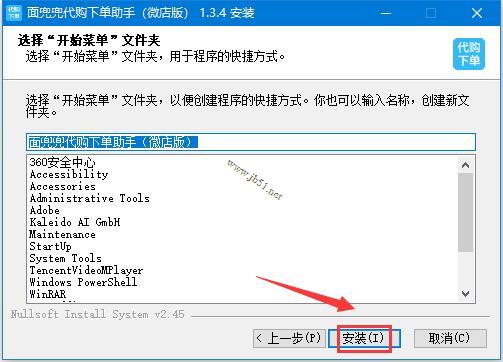Choose the TencentVideoMPlayer folder
The image size is (503, 362).
point(86,270)
